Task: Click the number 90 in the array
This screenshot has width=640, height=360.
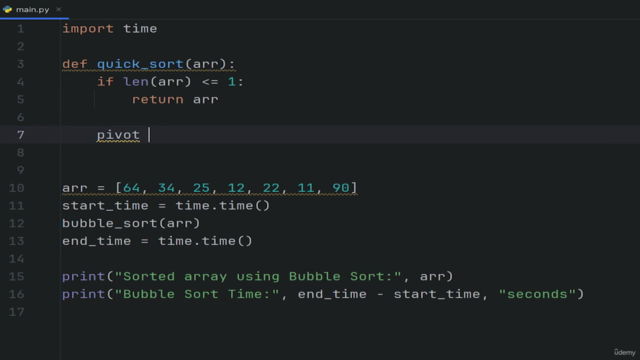Action: pos(340,188)
